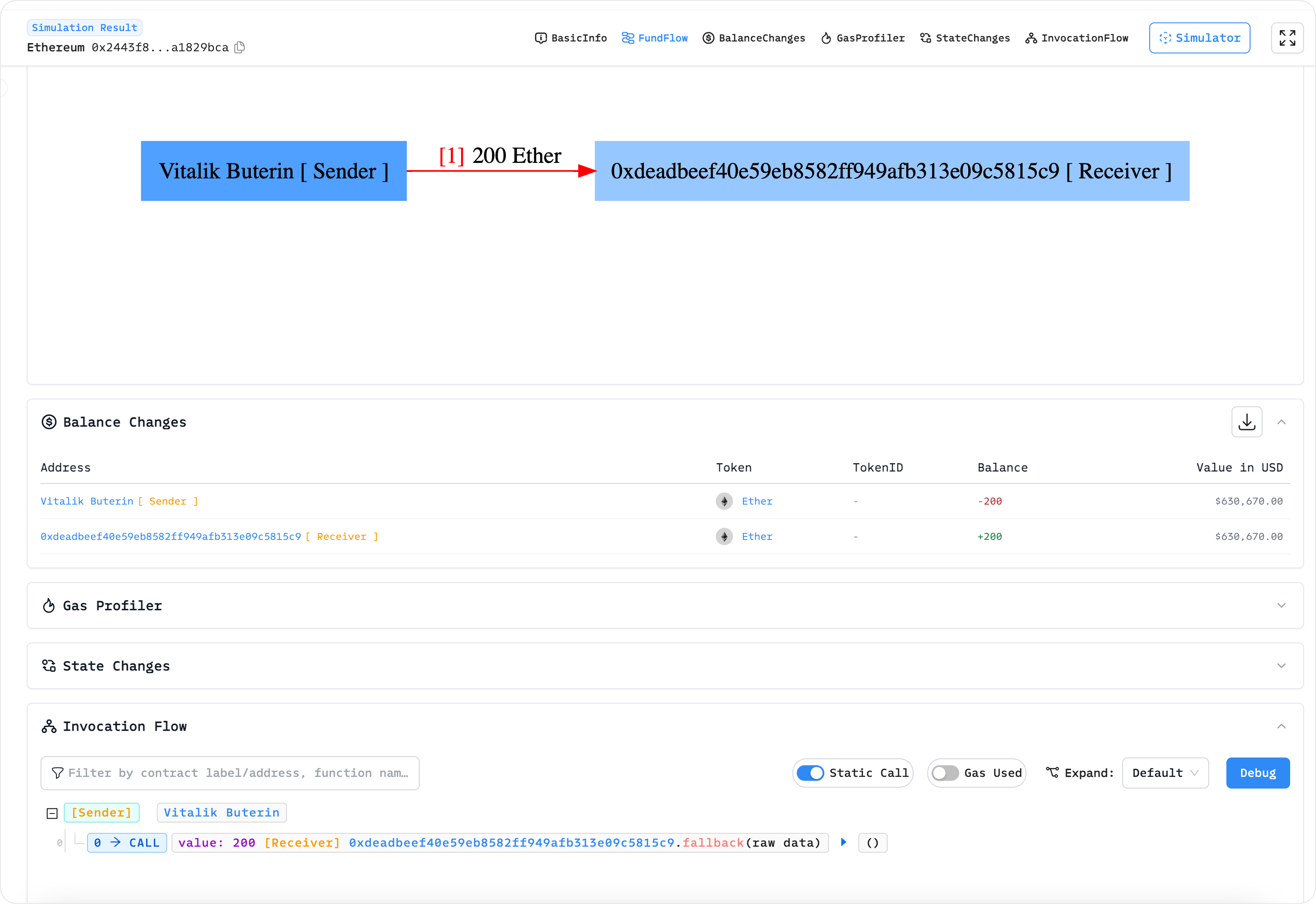This screenshot has height=904, width=1316.
Task: Switch to the BalanceChanges tab
Action: tap(754, 38)
